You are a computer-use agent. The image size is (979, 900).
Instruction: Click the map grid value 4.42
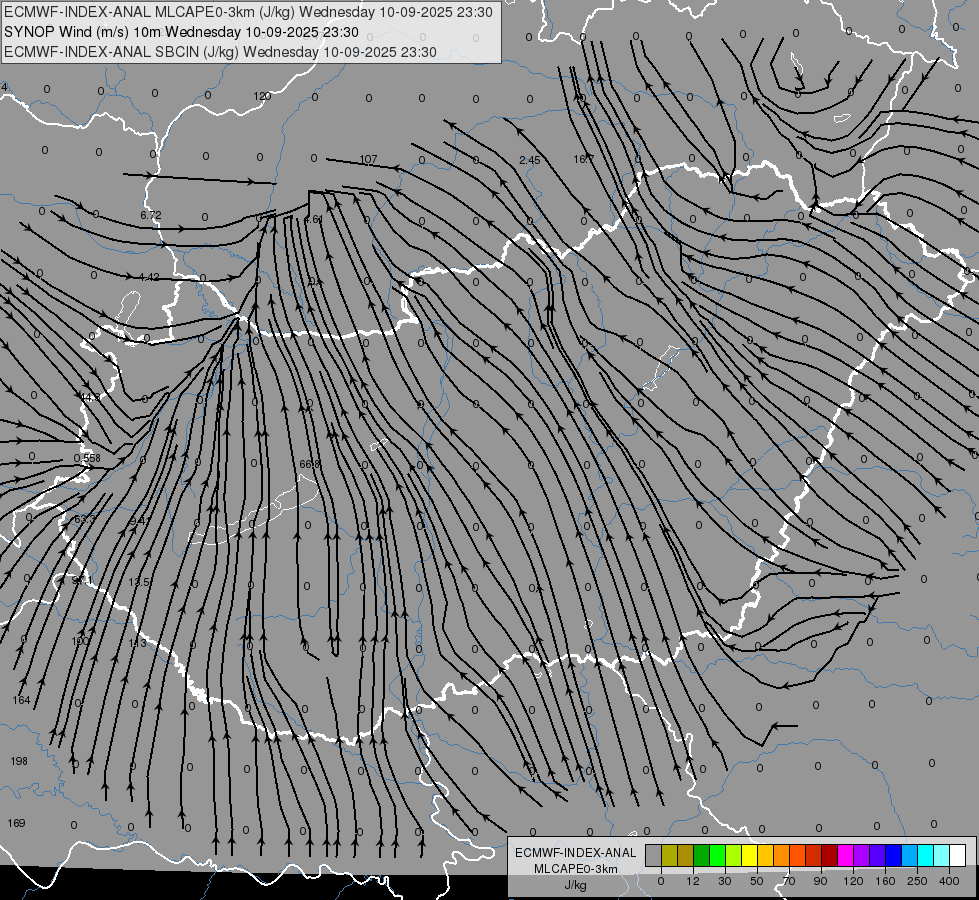click(149, 277)
